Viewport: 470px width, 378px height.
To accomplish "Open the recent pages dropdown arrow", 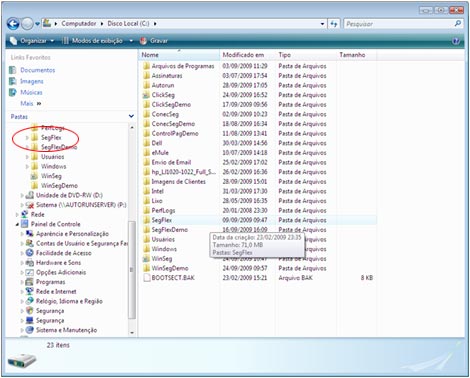I will (37, 24).
